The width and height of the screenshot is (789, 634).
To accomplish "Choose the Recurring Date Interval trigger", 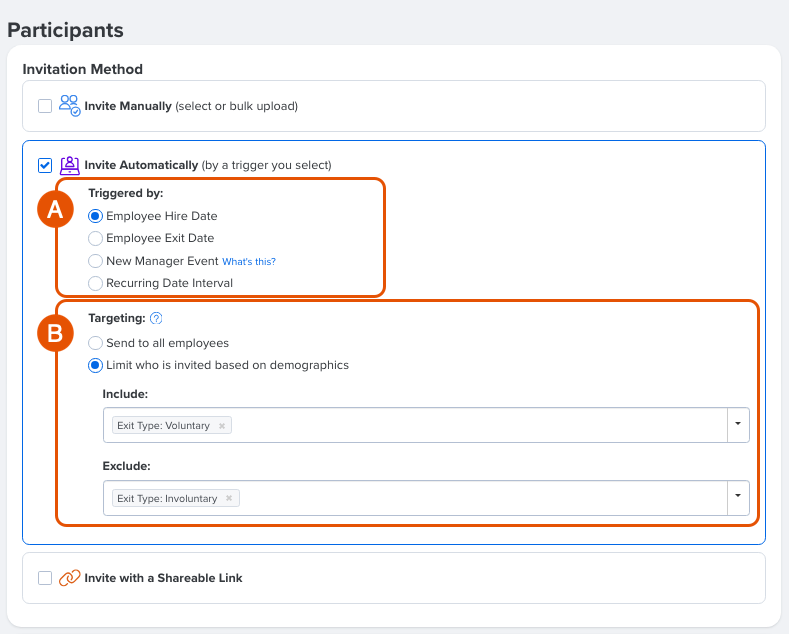I will [x=96, y=283].
